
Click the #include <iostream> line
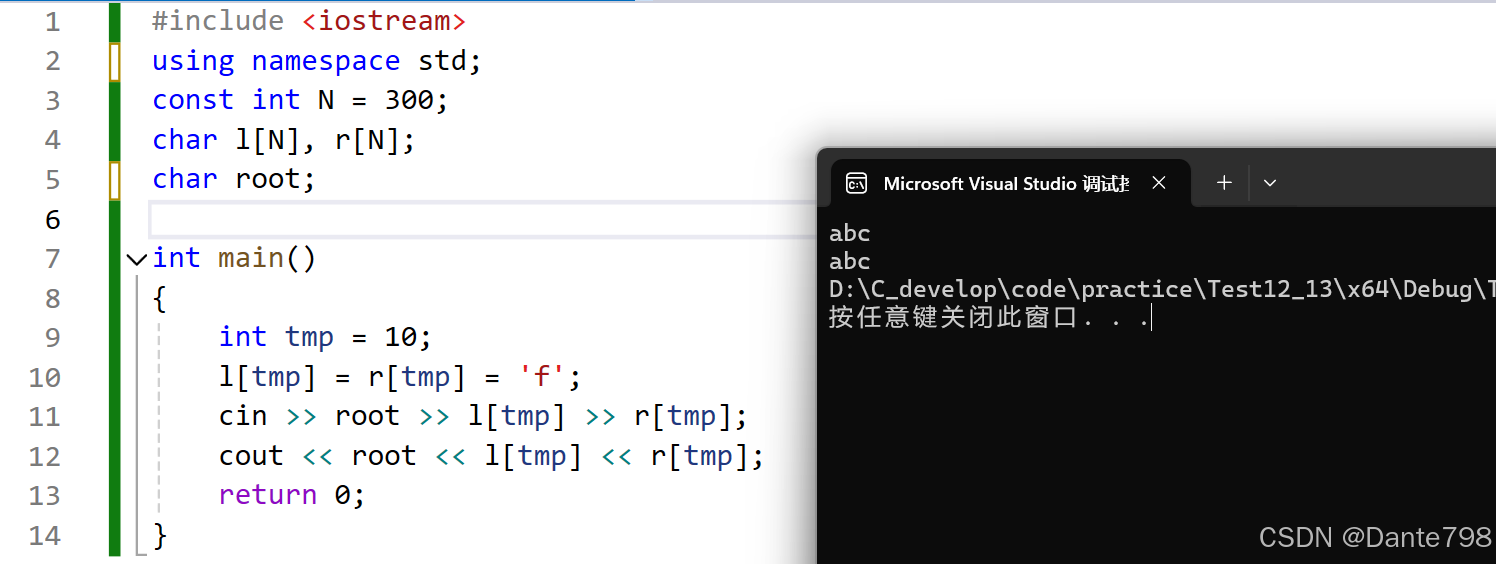pyautogui.click(x=309, y=21)
